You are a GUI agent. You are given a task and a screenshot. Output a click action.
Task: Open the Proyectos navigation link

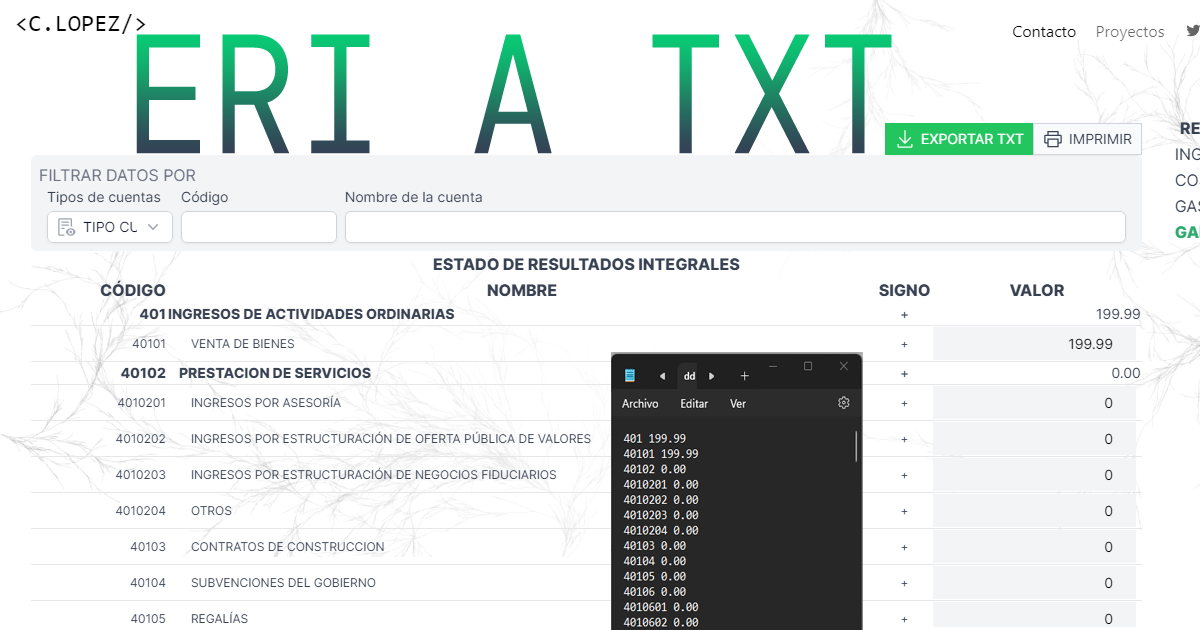point(1130,31)
